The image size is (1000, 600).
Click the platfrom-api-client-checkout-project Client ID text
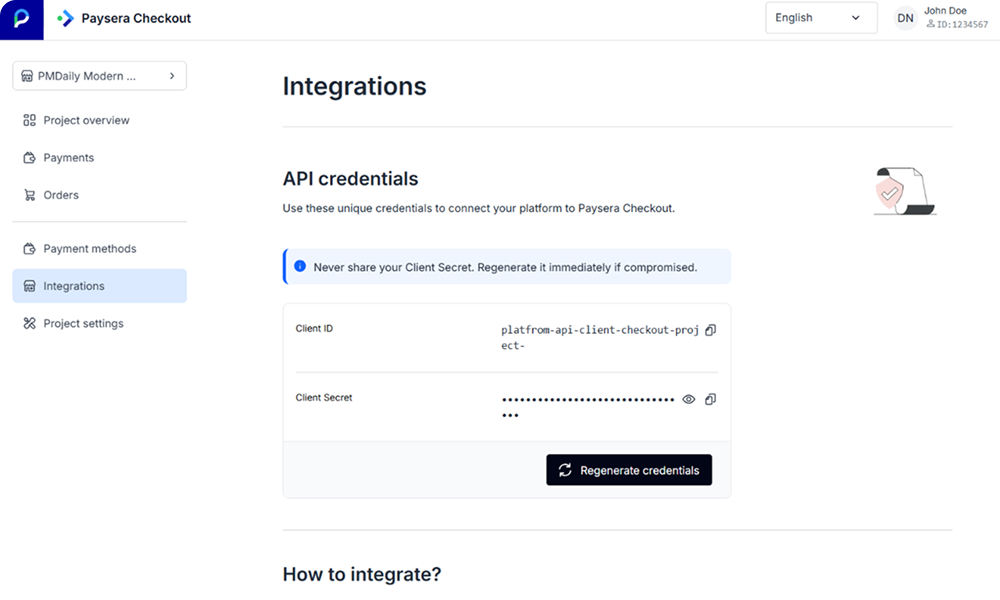pos(599,337)
